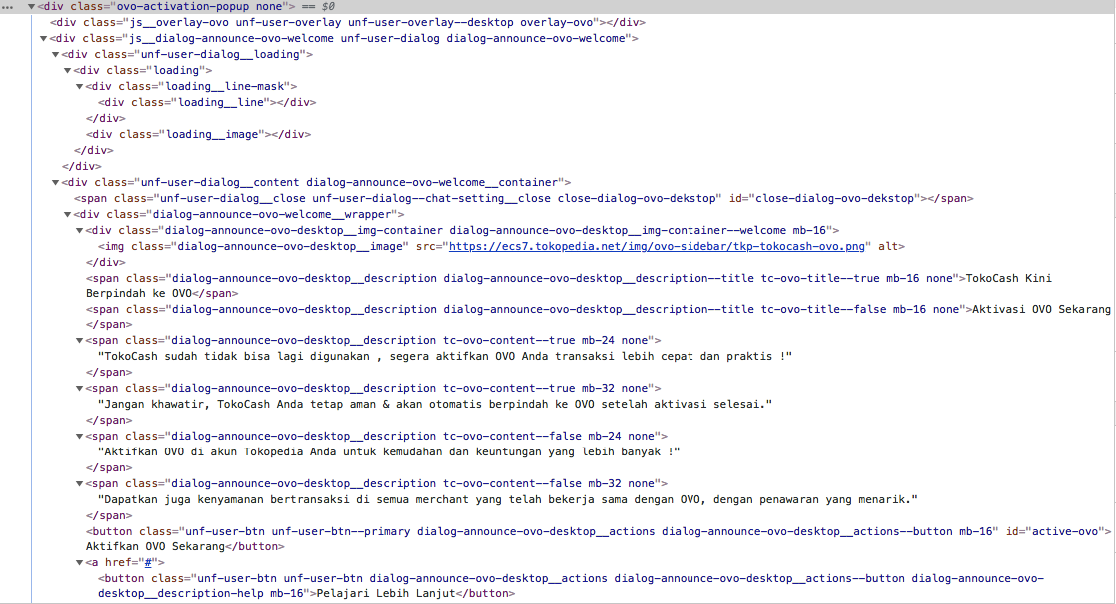The height and width of the screenshot is (604, 1116).
Task: Select the span starting "TokoCash Kini"
Action: pos(569,285)
